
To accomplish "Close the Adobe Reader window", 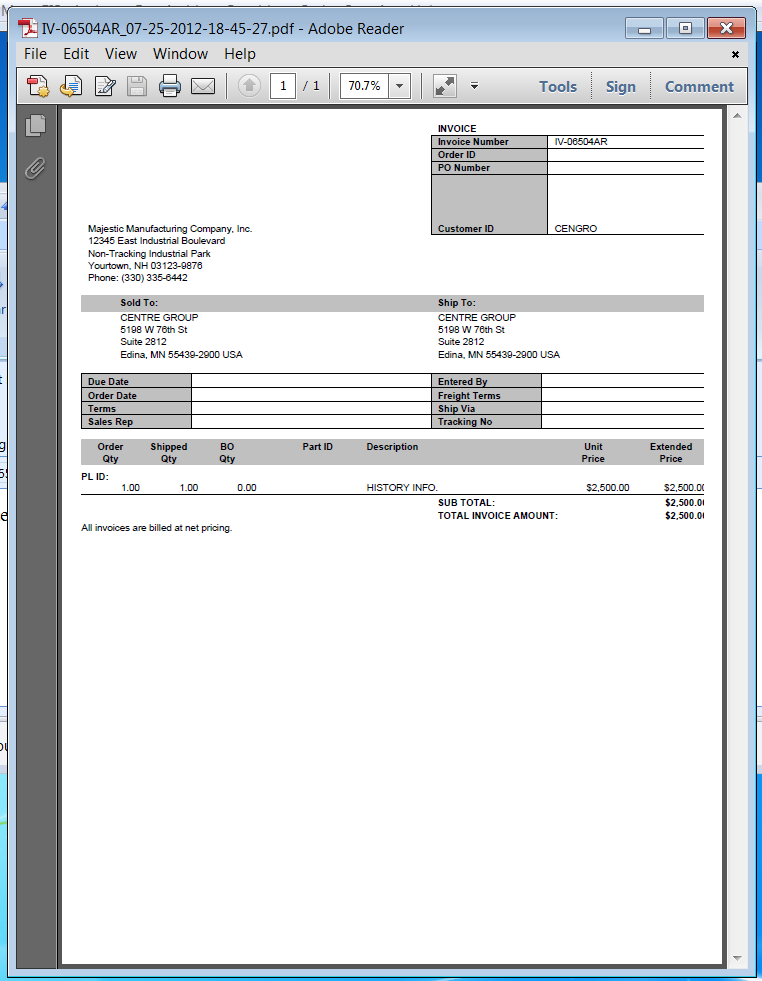I will (726, 28).
